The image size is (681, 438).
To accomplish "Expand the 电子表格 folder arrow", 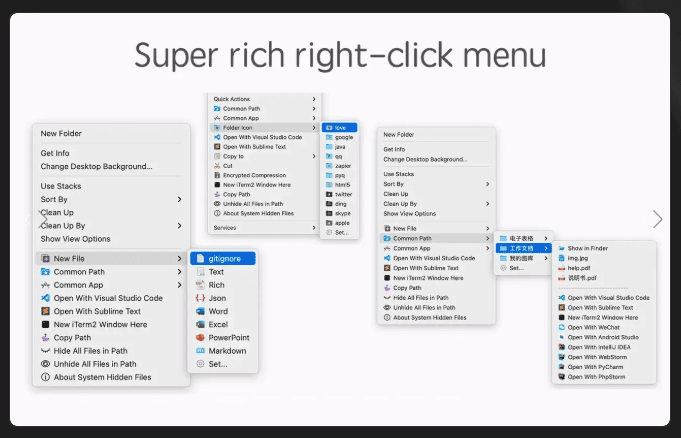I will pos(546,239).
